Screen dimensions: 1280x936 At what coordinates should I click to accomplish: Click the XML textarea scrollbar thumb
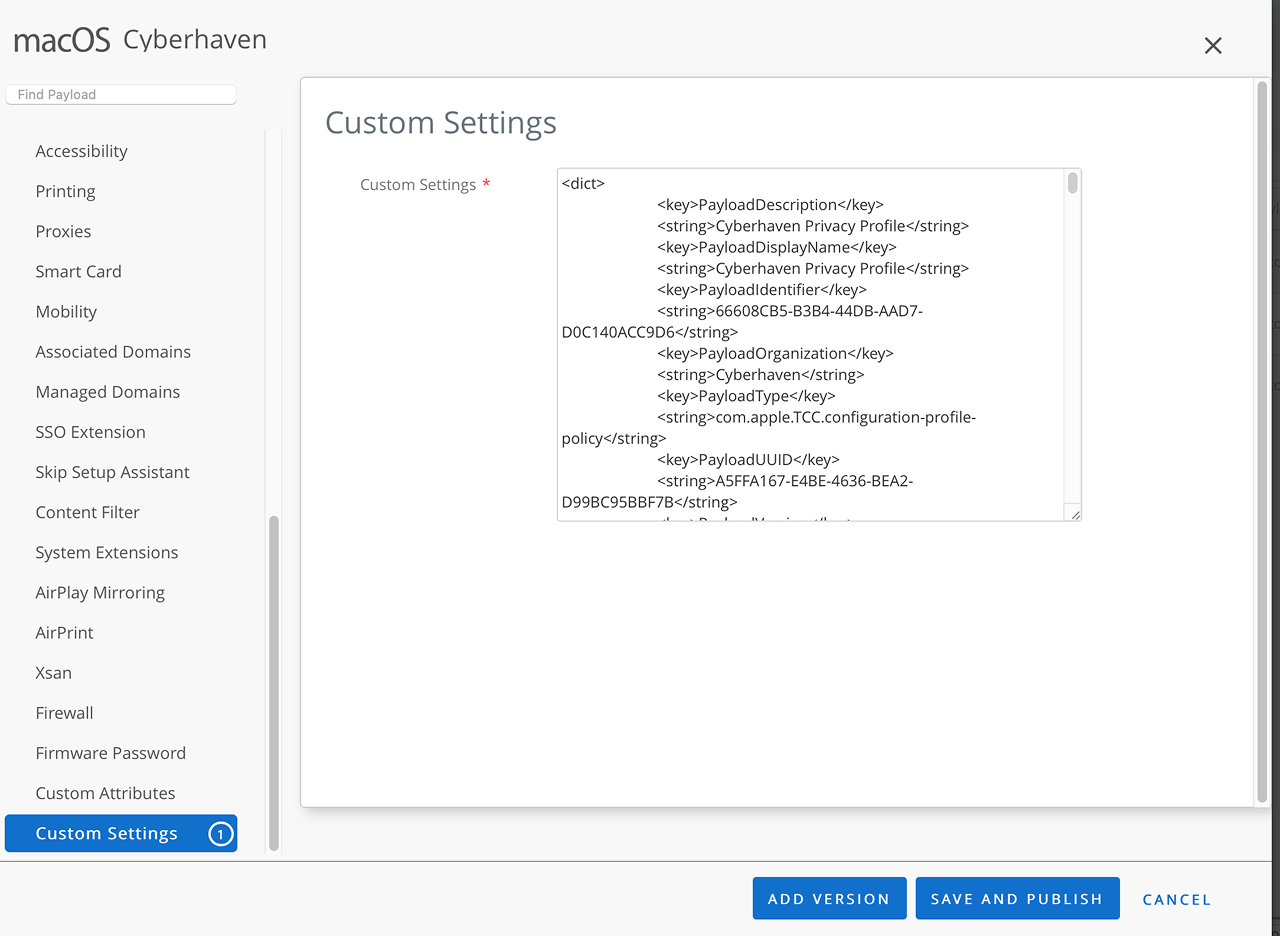tap(1072, 183)
